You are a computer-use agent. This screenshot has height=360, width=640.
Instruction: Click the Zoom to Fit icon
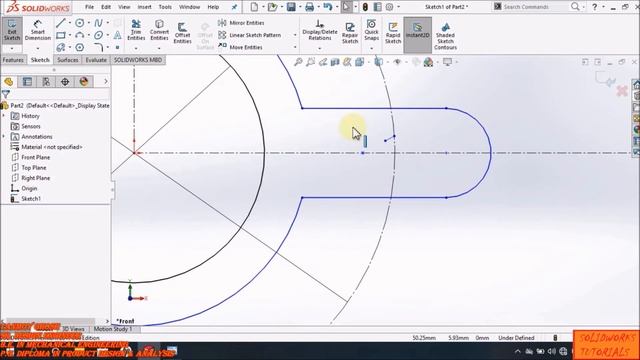click(298, 62)
